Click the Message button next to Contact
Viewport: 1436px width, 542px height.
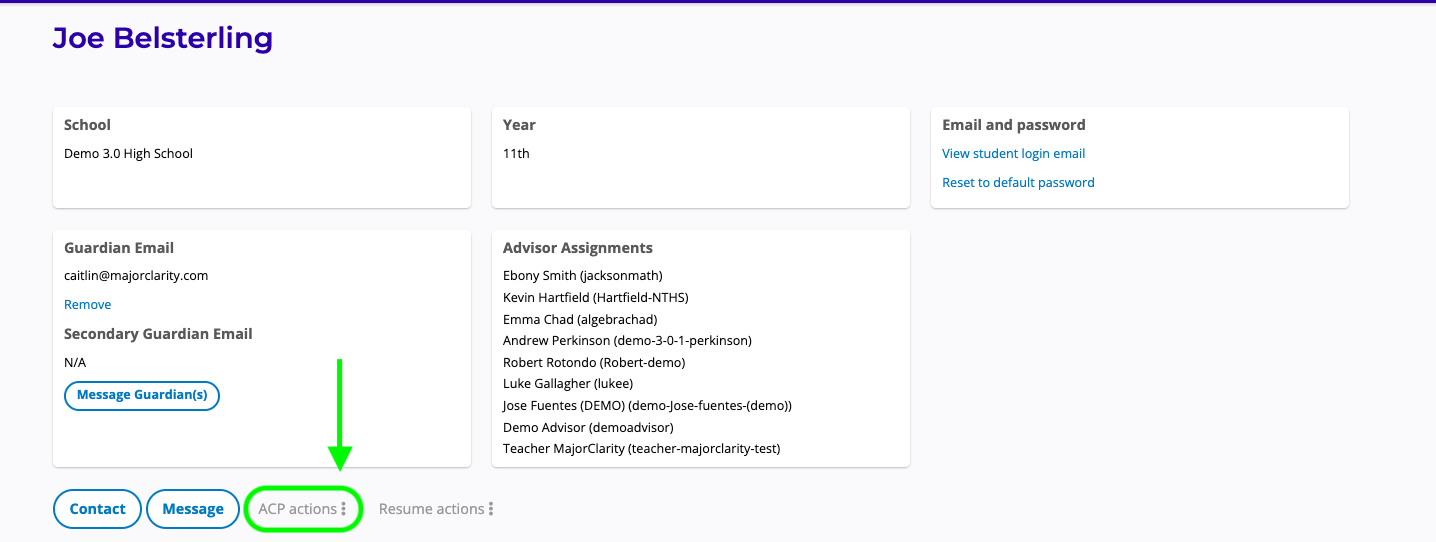[193, 509]
